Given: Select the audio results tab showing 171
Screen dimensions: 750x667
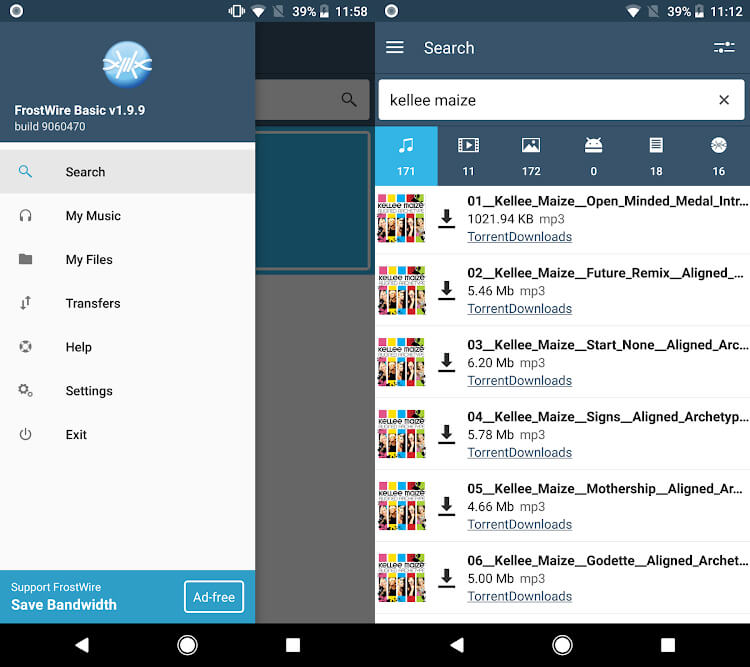Looking at the screenshot, I should pyautogui.click(x=406, y=156).
